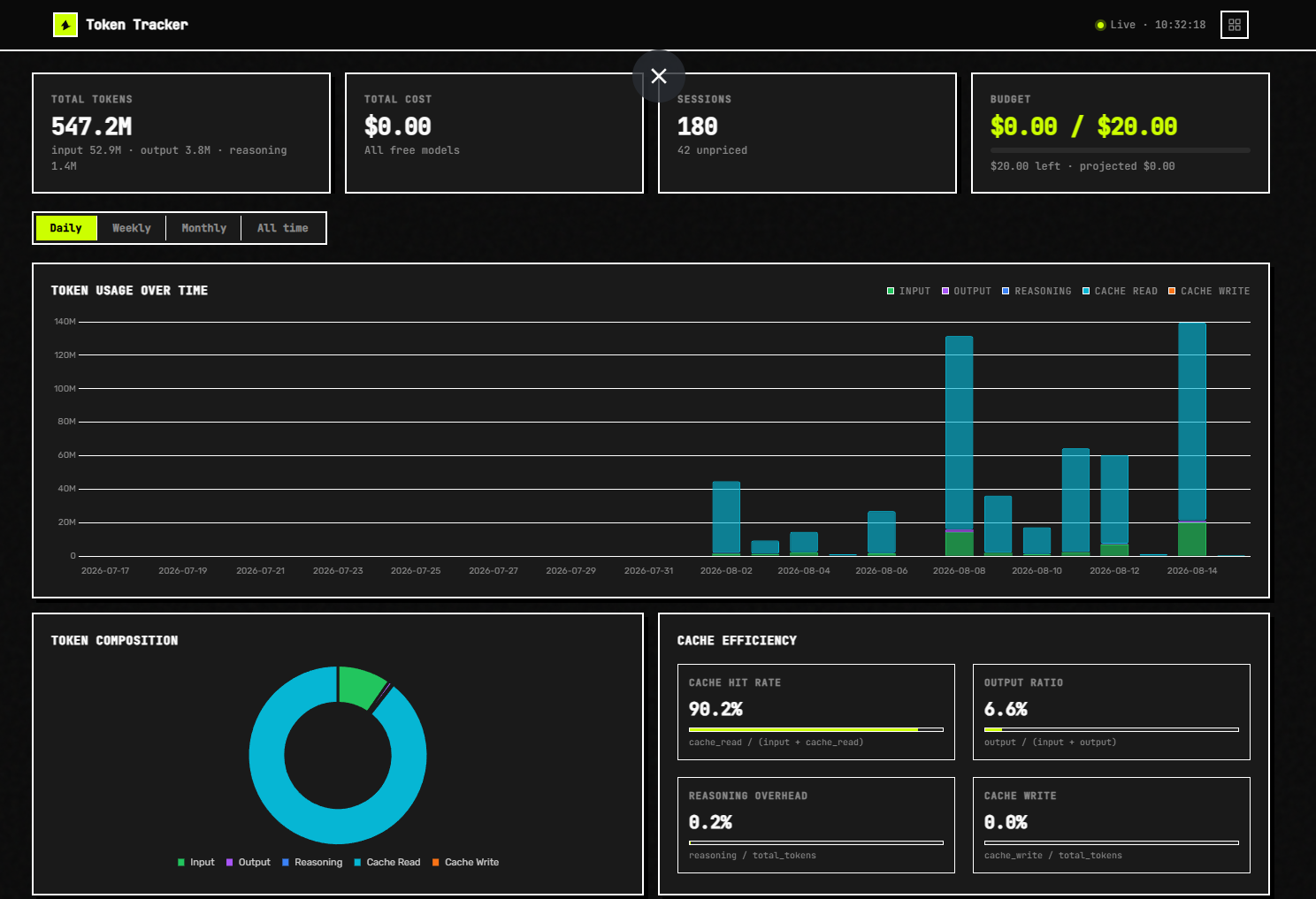Screen dimensions: 1316x899
Task: Click '$20.00 left · projected $0.00' text
Action: coord(1083,166)
